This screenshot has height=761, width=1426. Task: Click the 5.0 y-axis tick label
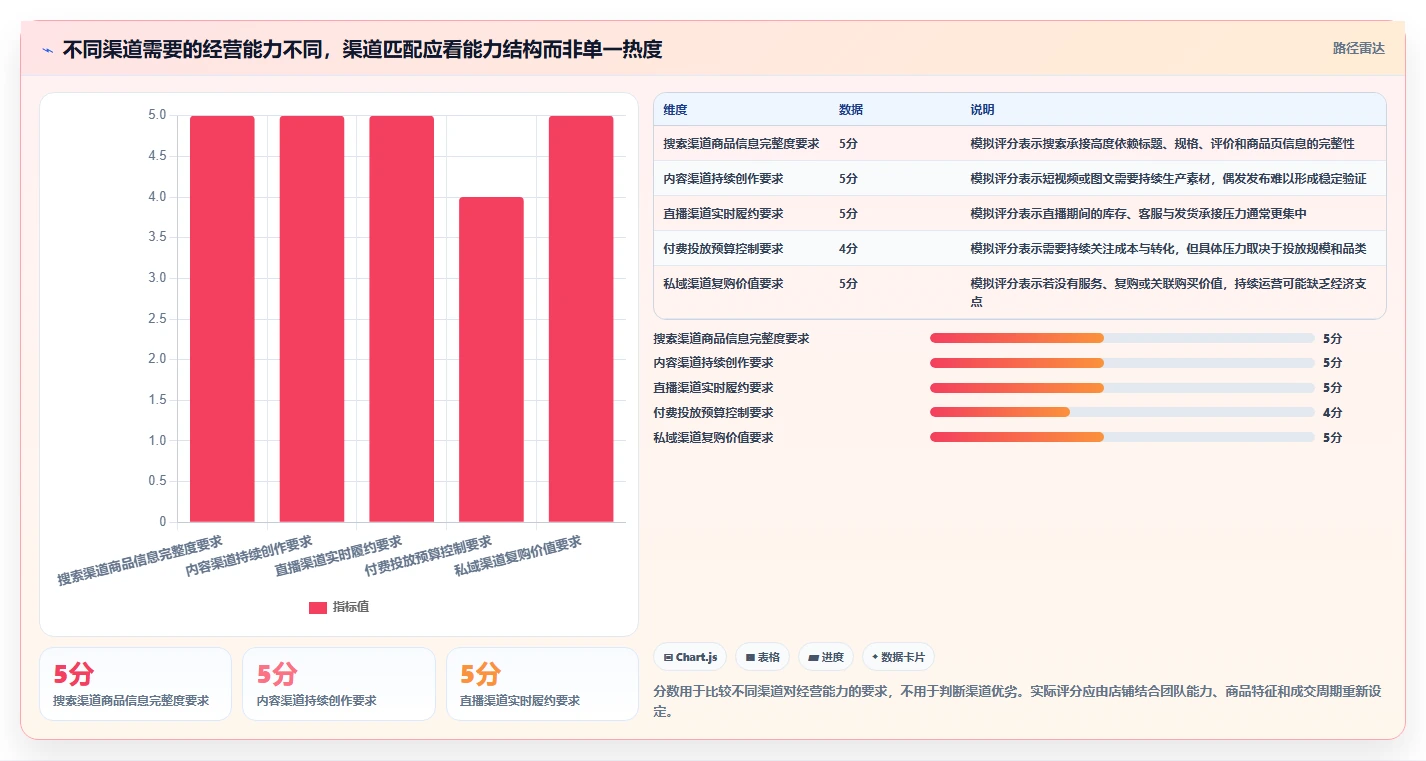tap(157, 115)
